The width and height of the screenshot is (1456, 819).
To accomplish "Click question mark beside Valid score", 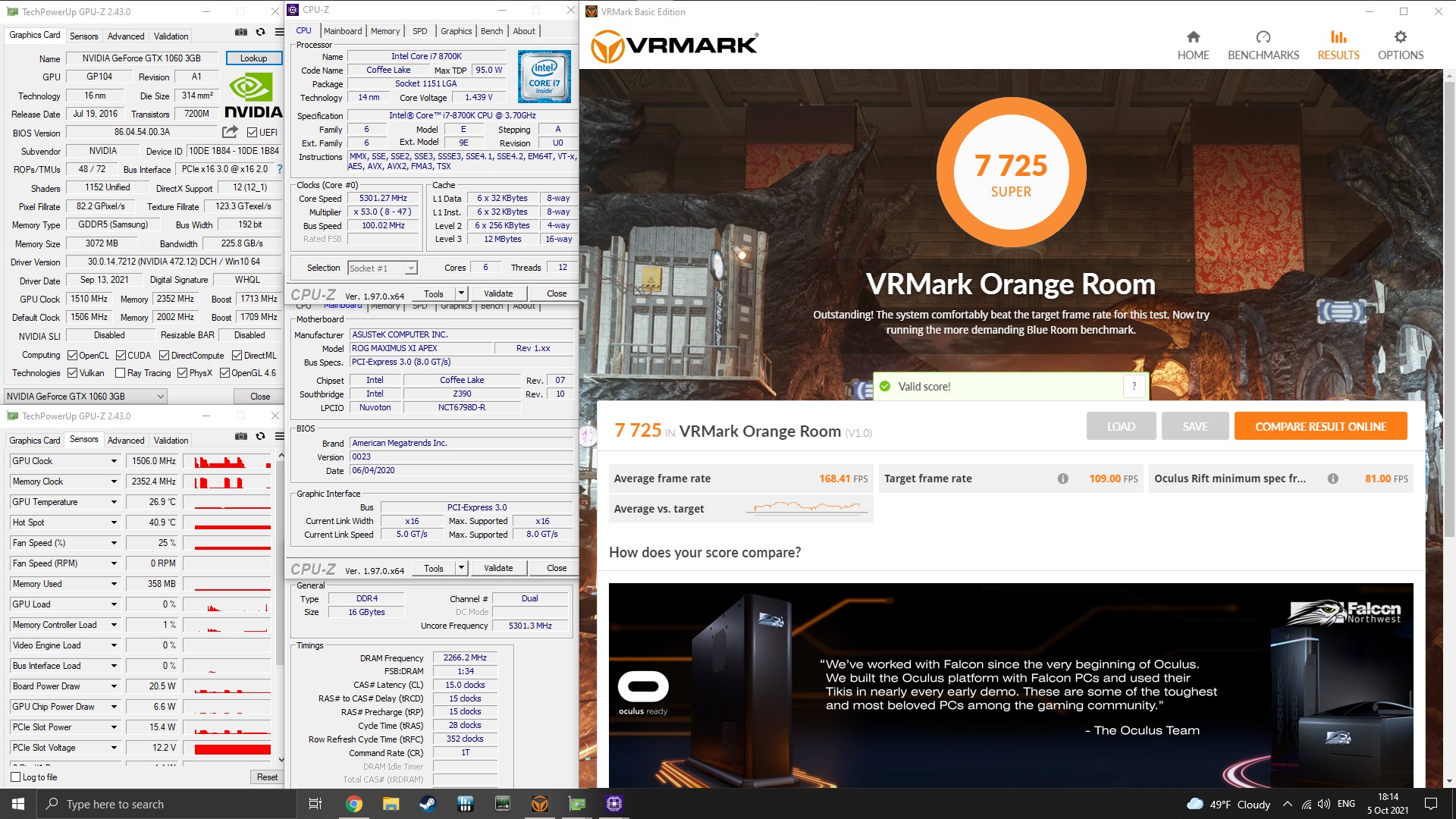I will (1134, 386).
